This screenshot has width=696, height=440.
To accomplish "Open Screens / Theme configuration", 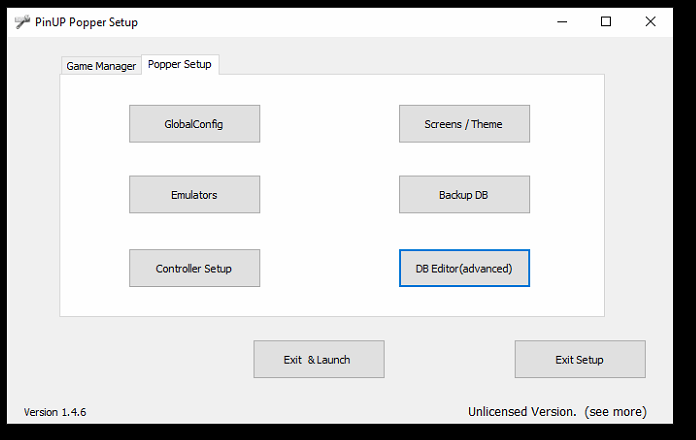I will 464,124.
